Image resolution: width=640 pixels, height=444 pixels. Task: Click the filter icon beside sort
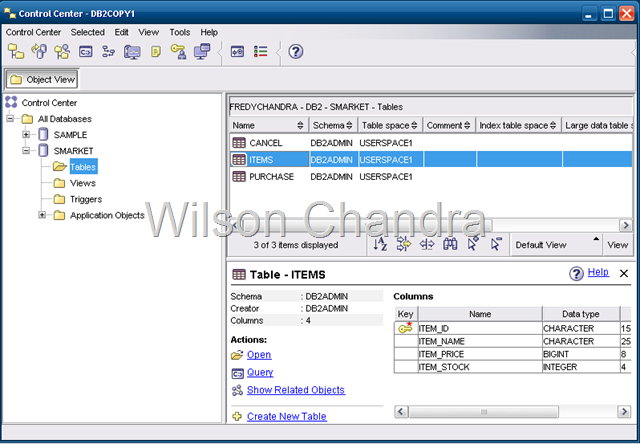click(x=404, y=244)
